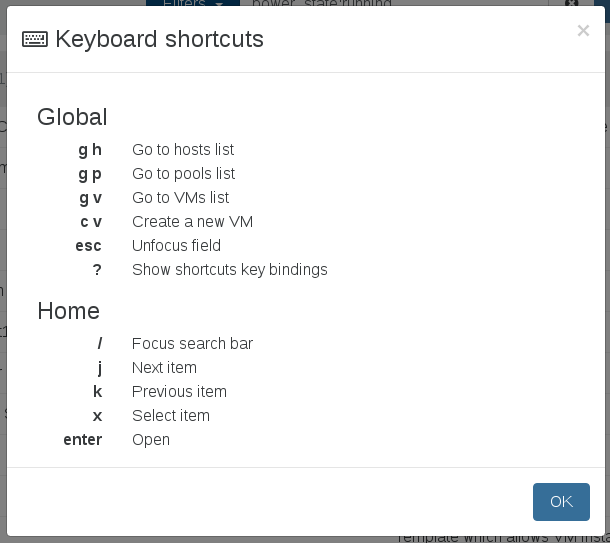Click the bold 'g h' key combination
This screenshot has height=543, width=610.
point(90,150)
